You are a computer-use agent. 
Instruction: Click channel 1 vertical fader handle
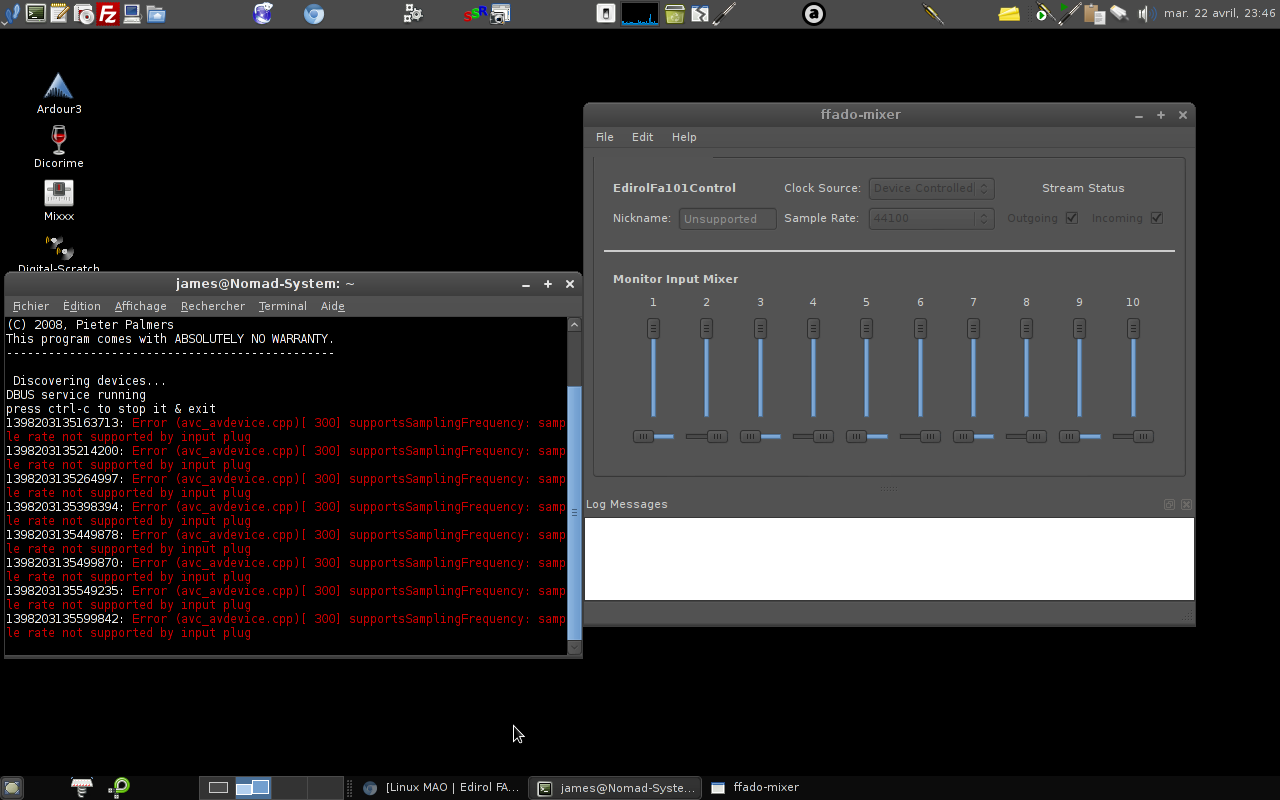pos(653,328)
